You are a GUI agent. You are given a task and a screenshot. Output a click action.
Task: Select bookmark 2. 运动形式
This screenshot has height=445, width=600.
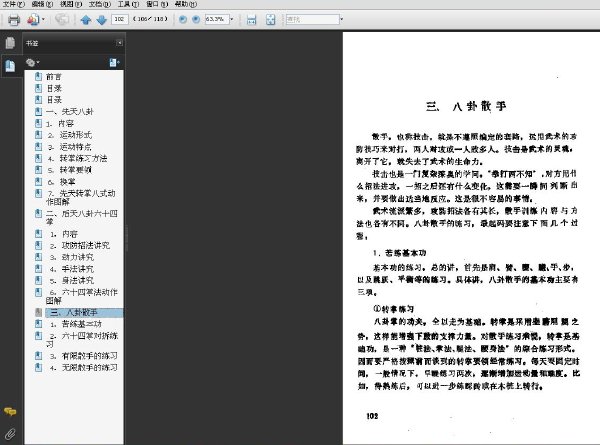tap(69, 135)
